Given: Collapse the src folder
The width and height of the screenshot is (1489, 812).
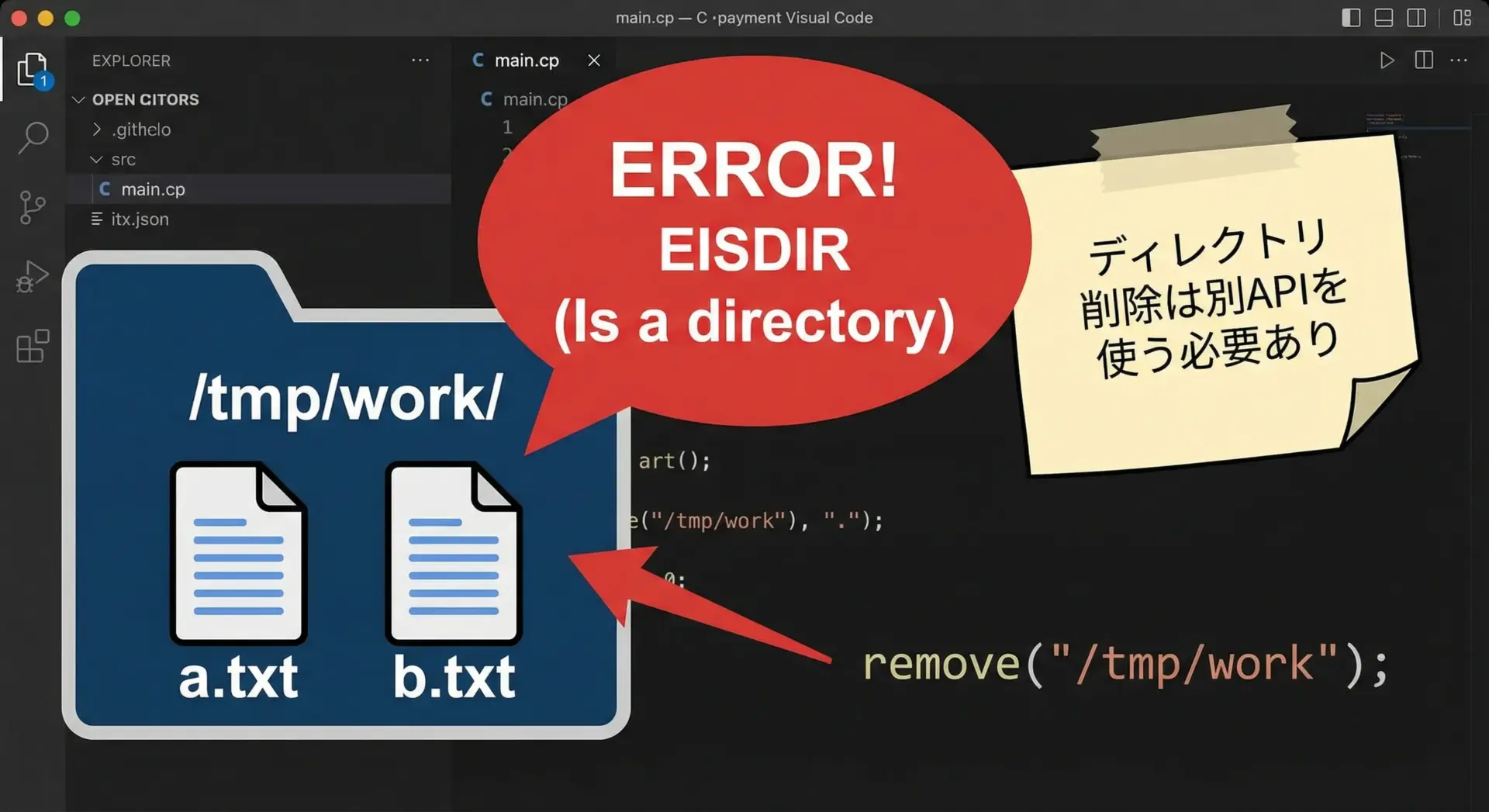Looking at the screenshot, I should (x=123, y=160).
